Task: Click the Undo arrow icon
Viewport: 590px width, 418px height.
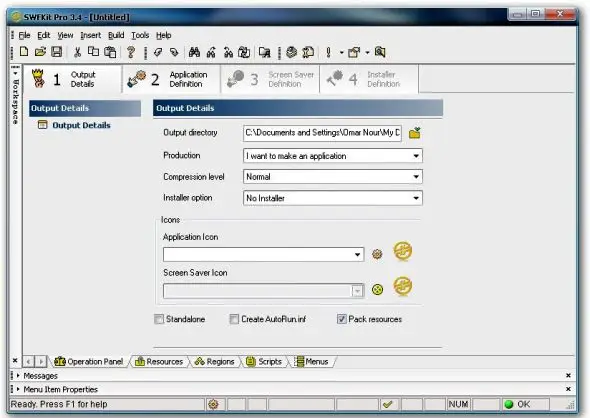Action: (x=158, y=52)
